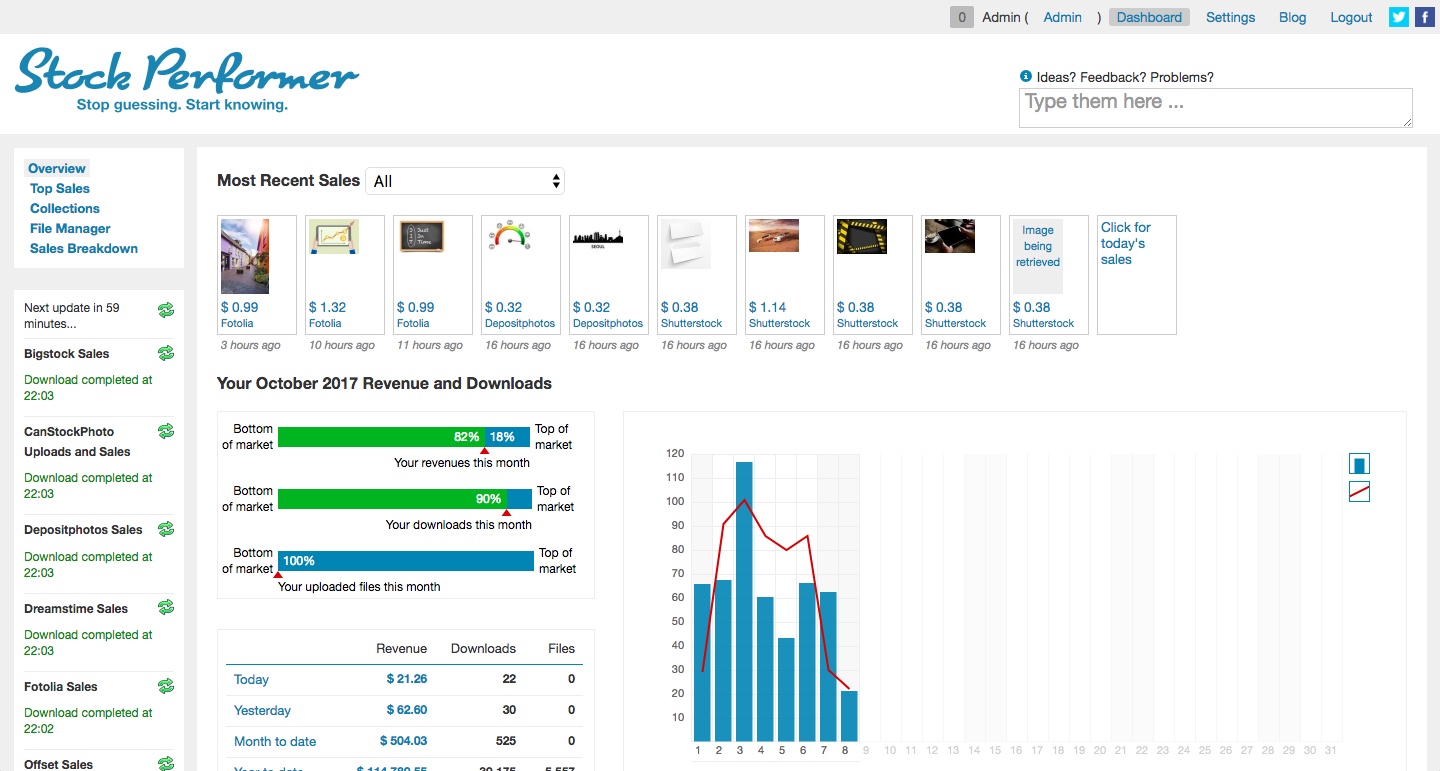The image size is (1440, 771).
Task: Open the Twitter icon in the header
Action: click(x=1398, y=17)
